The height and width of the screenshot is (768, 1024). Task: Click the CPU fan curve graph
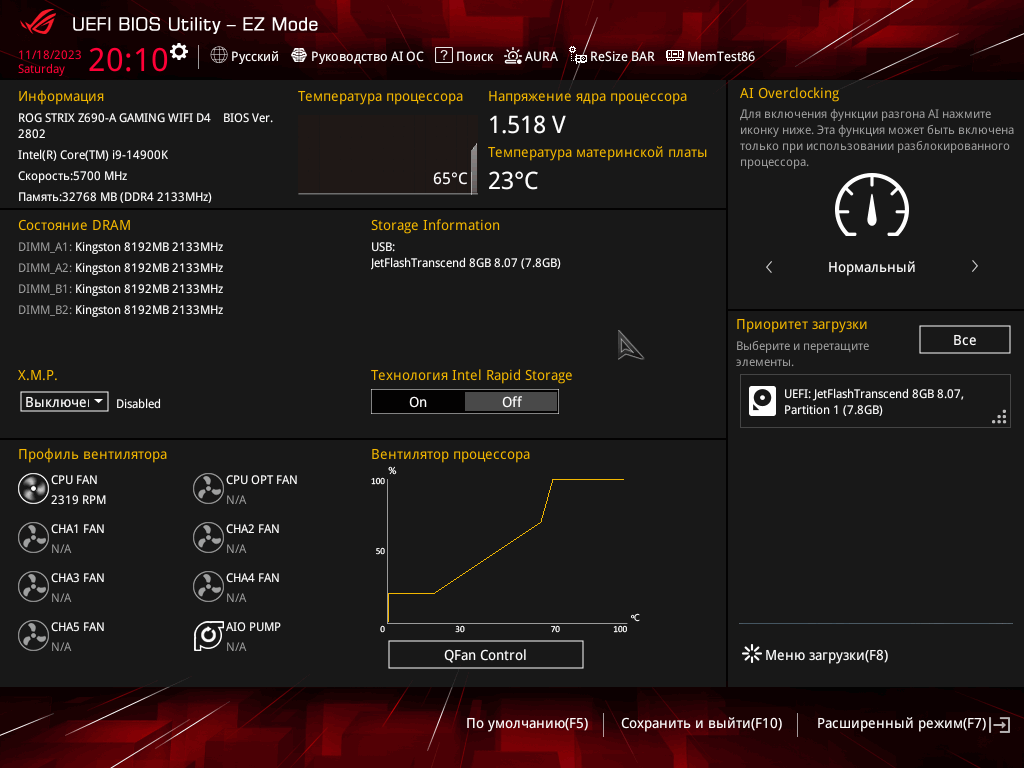[505, 551]
